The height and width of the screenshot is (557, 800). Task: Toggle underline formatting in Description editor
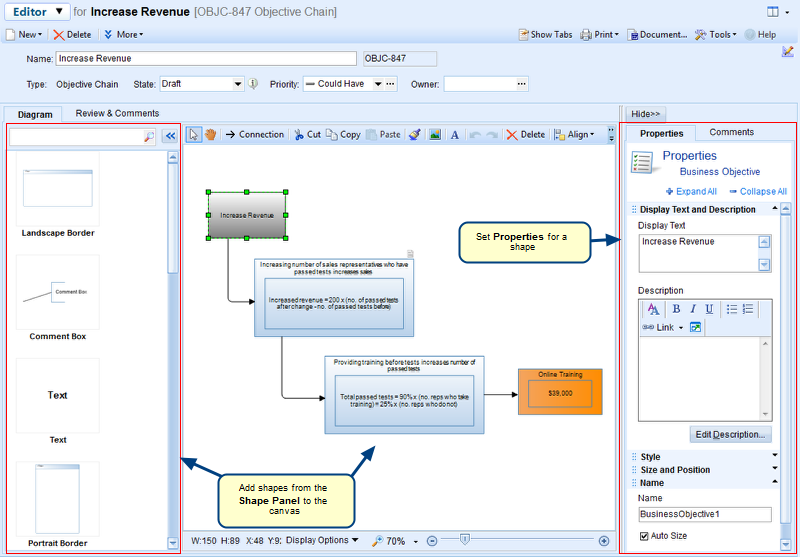click(x=709, y=309)
